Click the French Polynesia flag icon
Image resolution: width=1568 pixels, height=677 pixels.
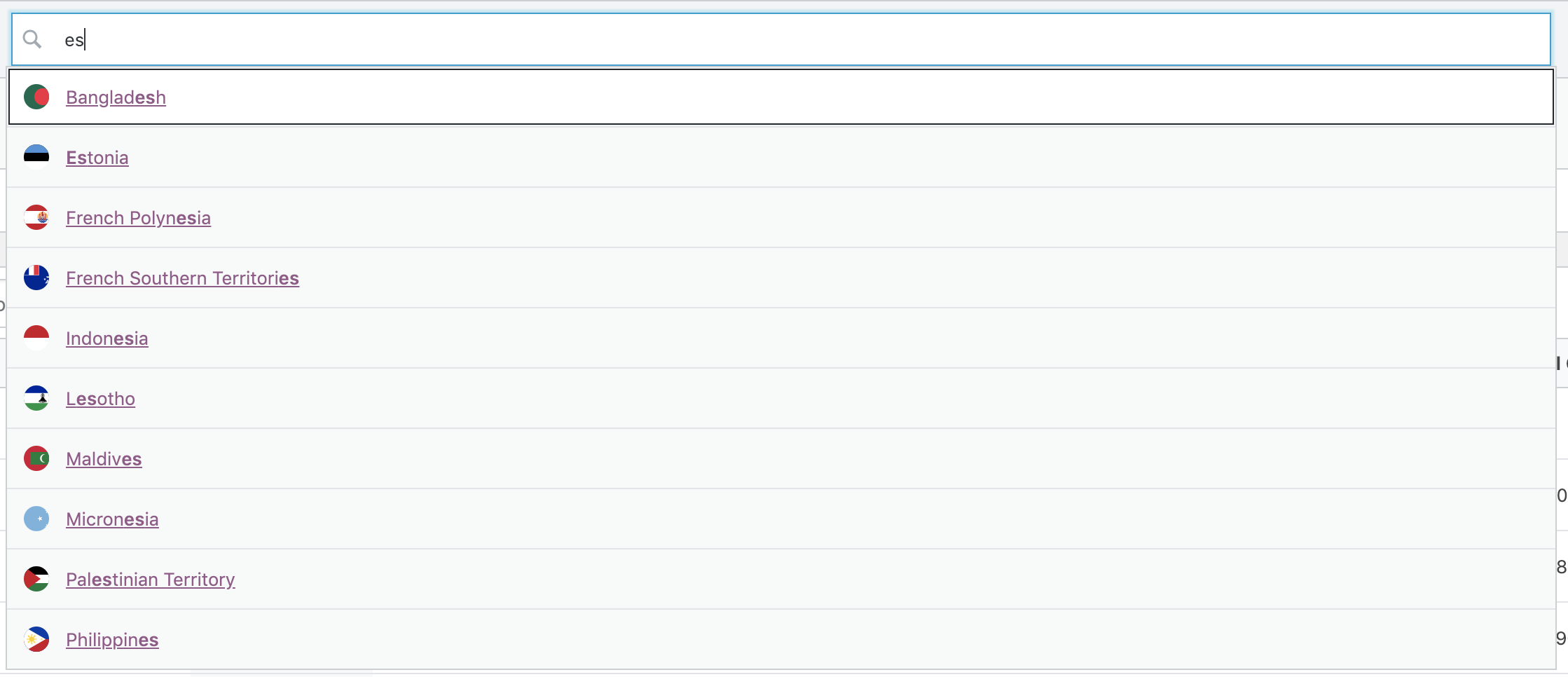click(36, 217)
